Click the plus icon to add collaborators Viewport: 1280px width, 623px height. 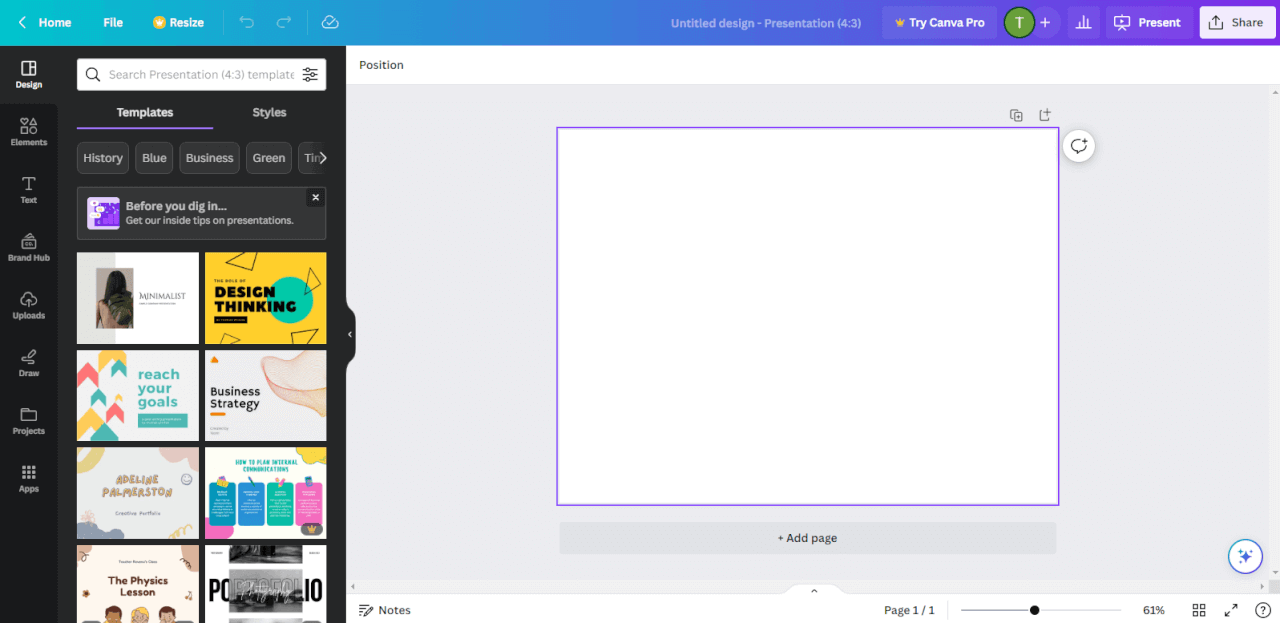click(1045, 22)
